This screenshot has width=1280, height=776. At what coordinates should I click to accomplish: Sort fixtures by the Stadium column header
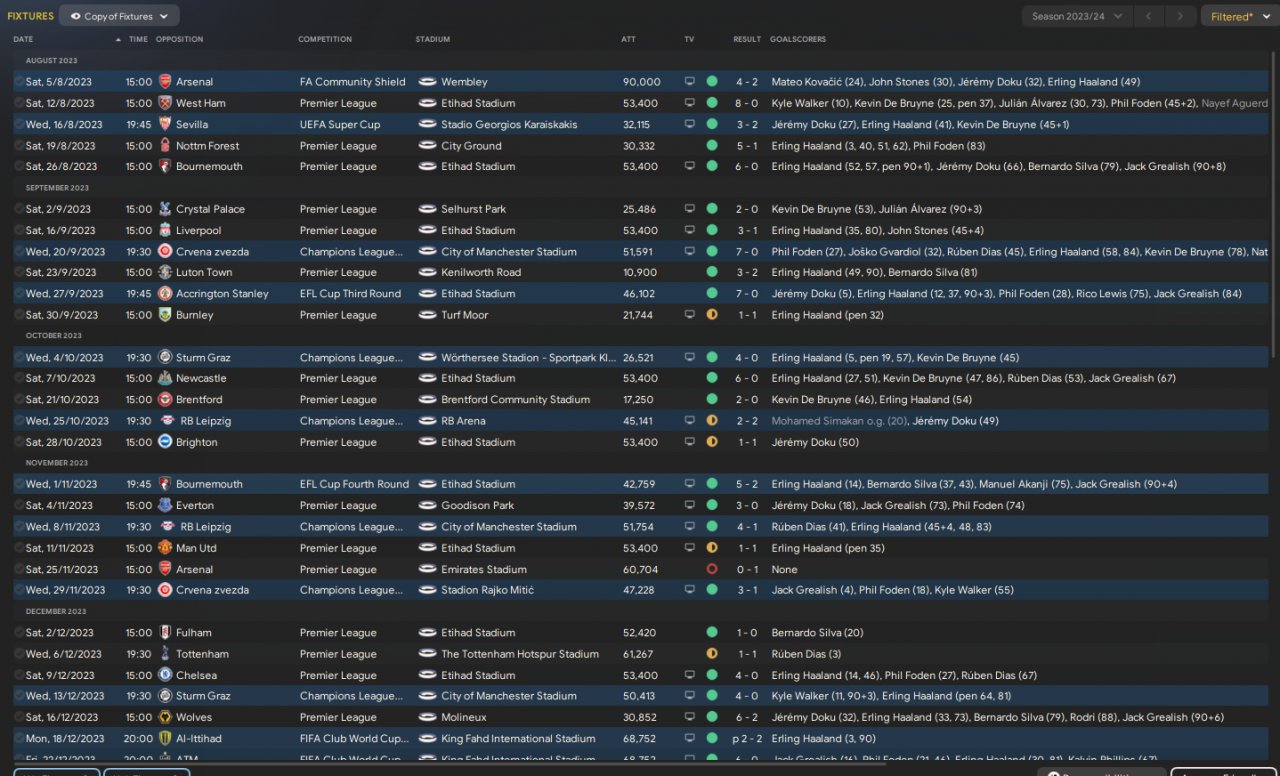click(x=433, y=39)
